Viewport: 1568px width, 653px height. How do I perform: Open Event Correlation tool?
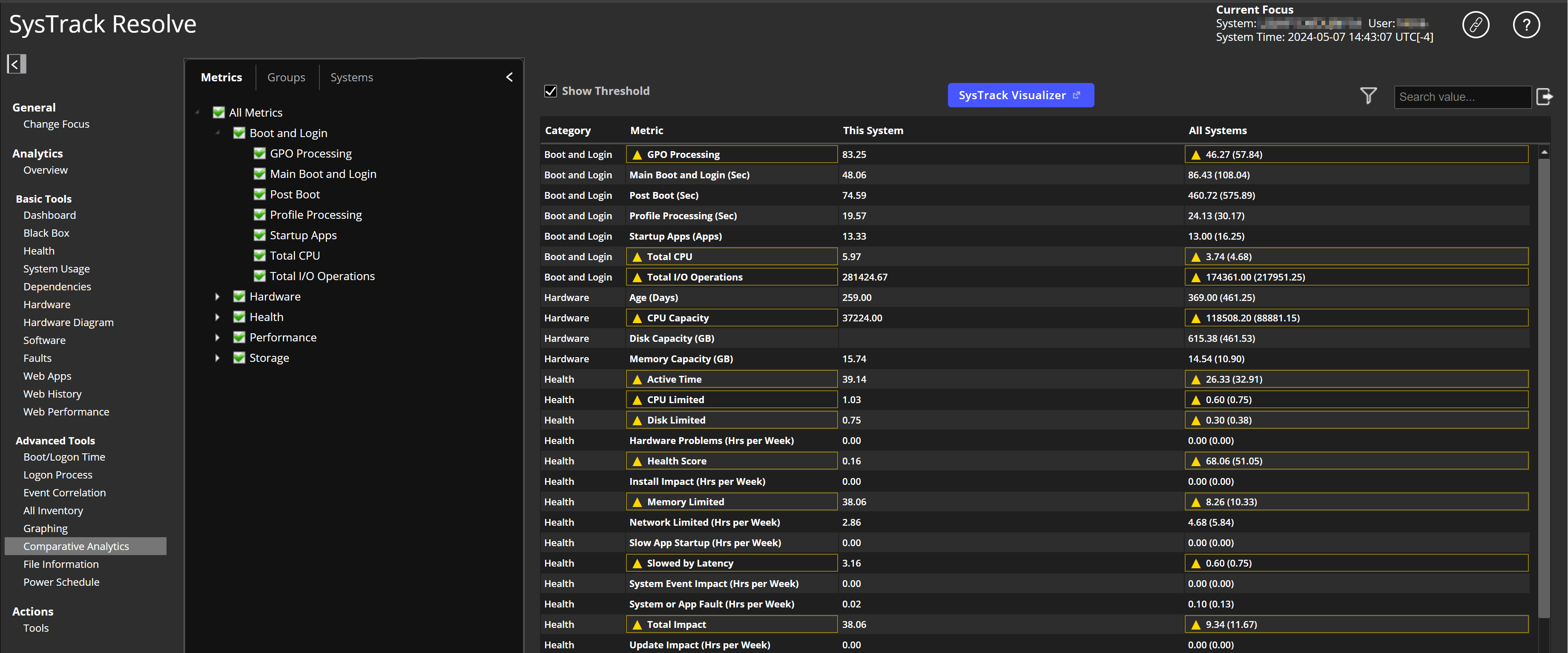tap(65, 493)
